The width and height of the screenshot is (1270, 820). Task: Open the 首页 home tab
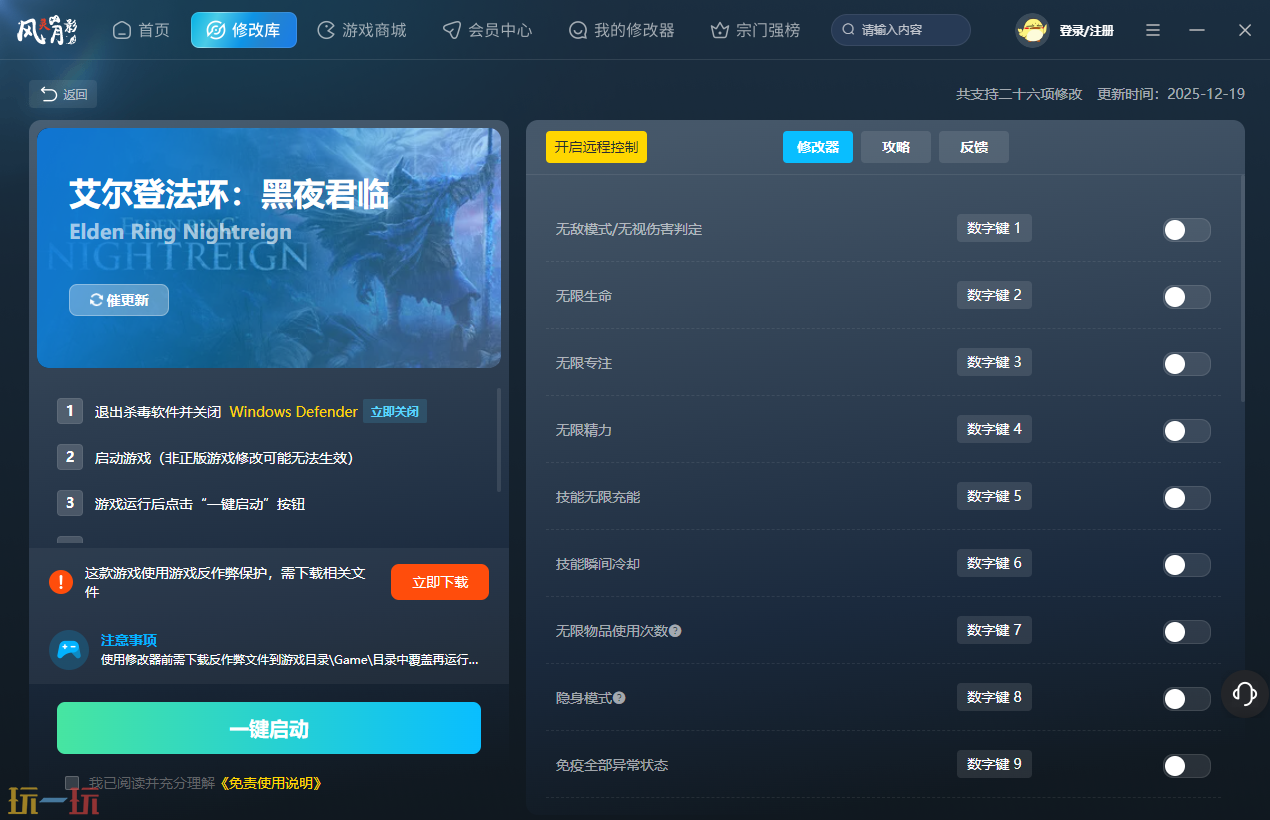tap(141, 30)
